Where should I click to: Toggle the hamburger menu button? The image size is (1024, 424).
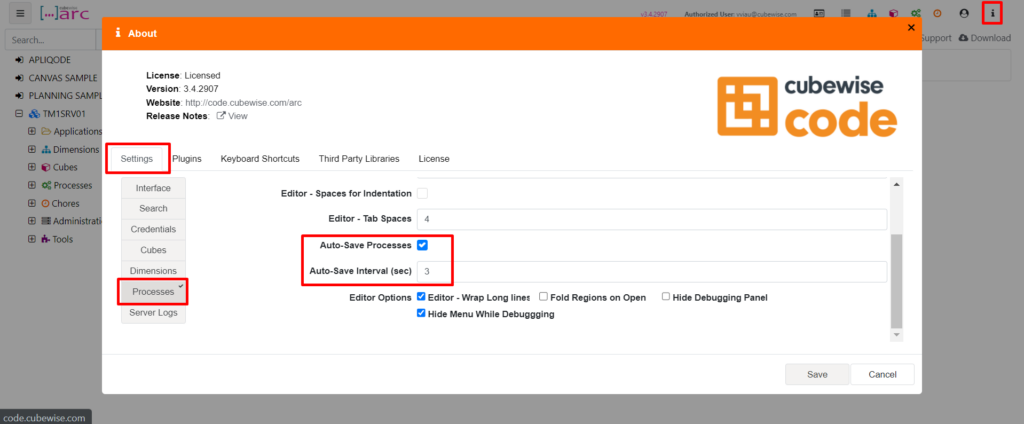pyautogui.click(x=21, y=14)
